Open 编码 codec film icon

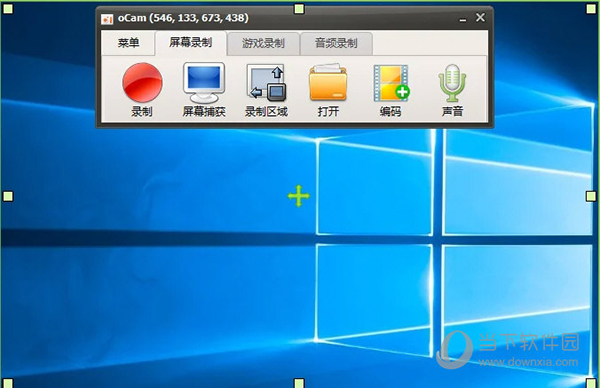click(391, 83)
